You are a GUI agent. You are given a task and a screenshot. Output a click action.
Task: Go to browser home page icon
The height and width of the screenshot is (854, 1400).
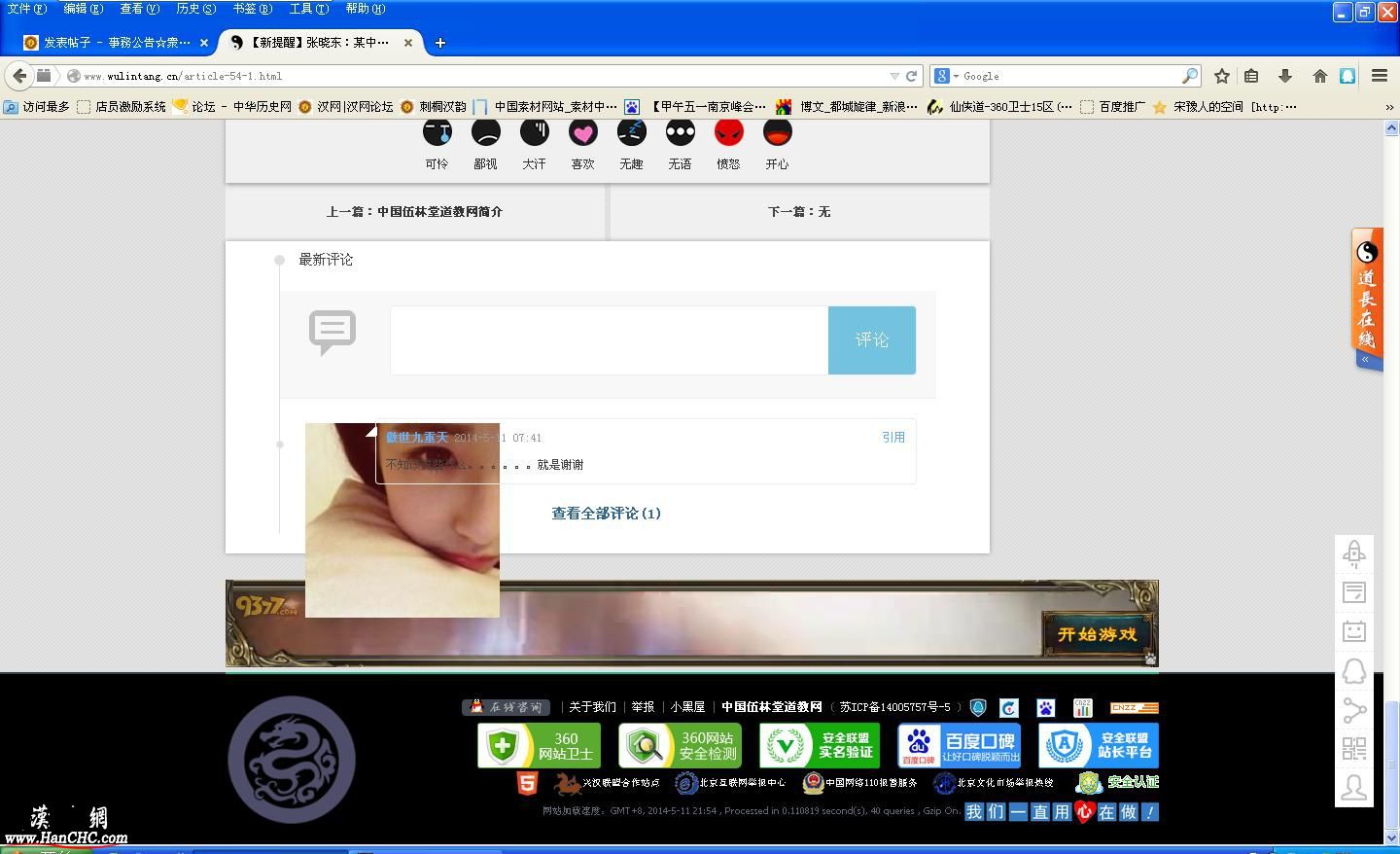tap(1319, 76)
